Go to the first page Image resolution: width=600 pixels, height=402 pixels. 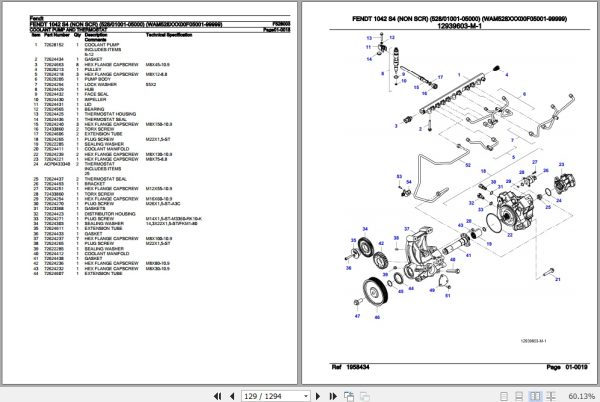click(x=217, y=396)
